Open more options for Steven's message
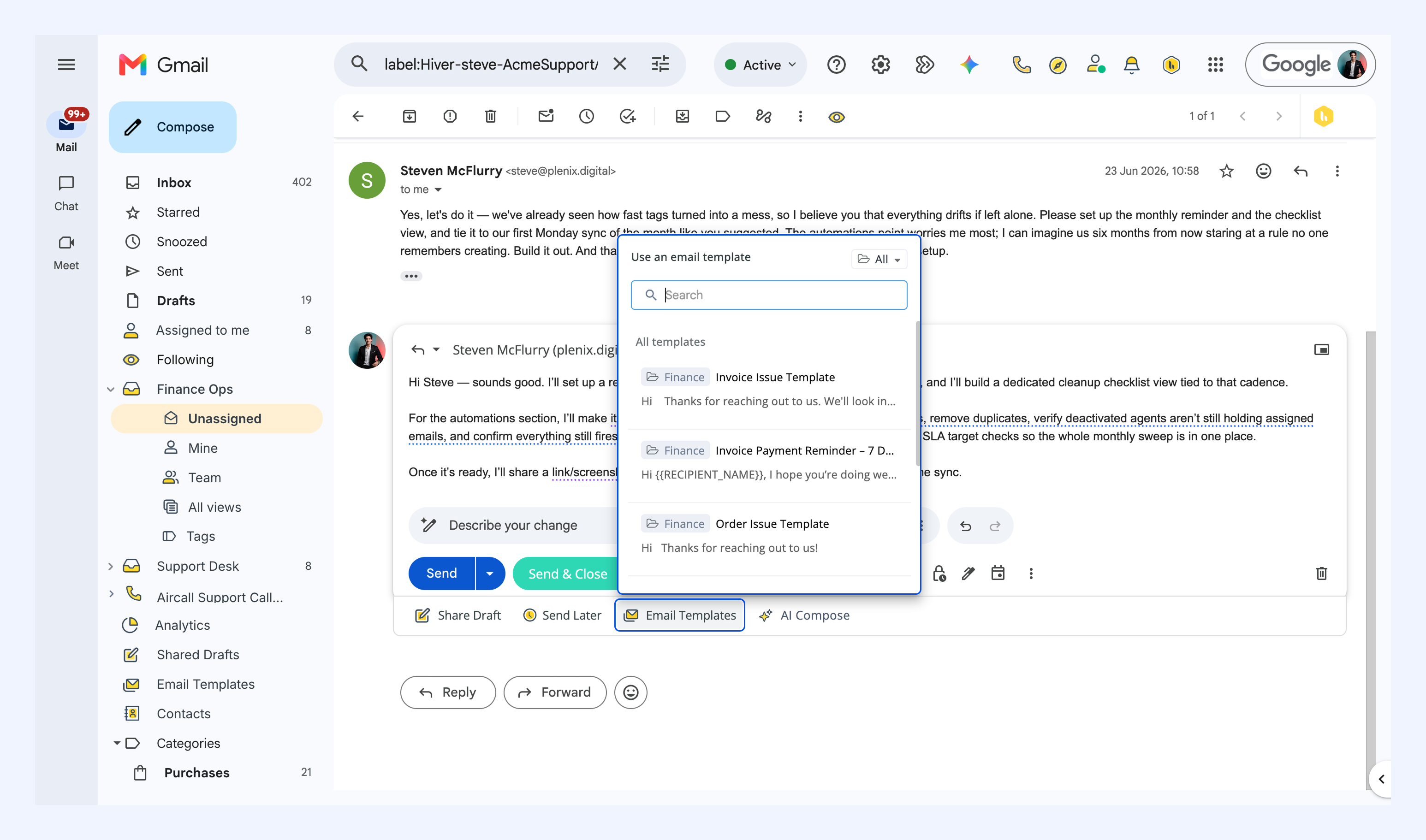This screenshot has height=840, width=1426. click(1337, 171)
